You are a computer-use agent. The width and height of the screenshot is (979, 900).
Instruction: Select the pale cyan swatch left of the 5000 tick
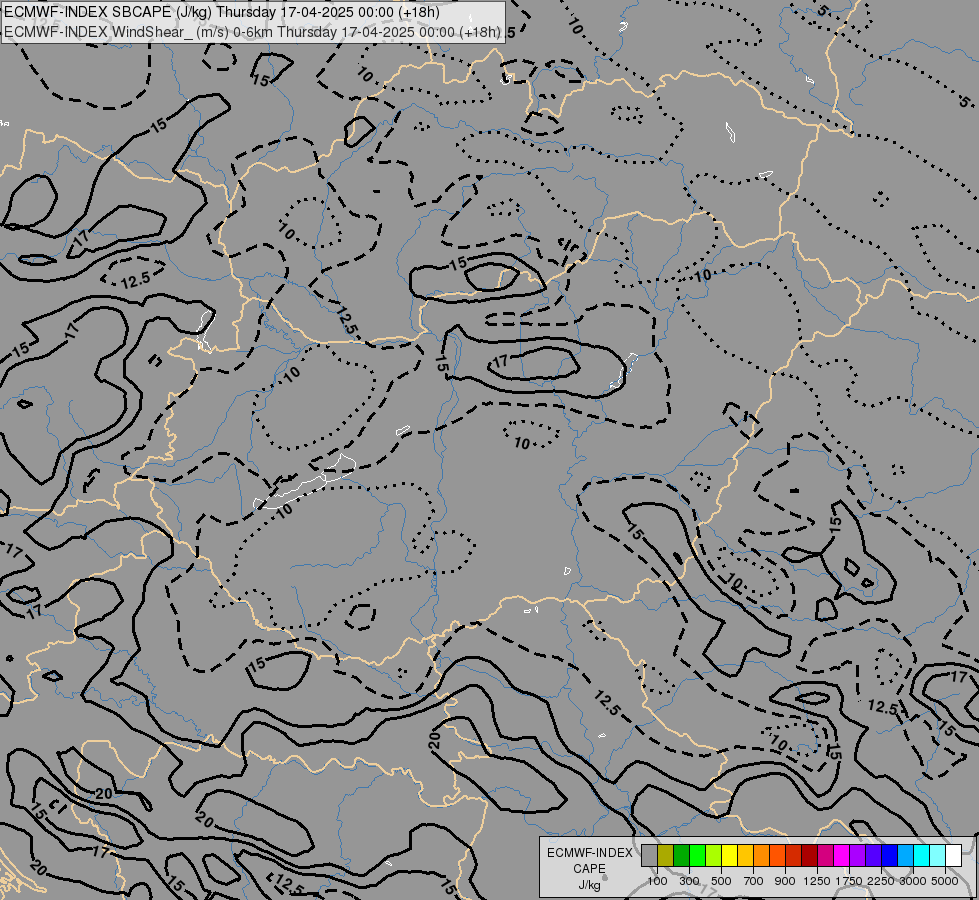click(938, 856)
